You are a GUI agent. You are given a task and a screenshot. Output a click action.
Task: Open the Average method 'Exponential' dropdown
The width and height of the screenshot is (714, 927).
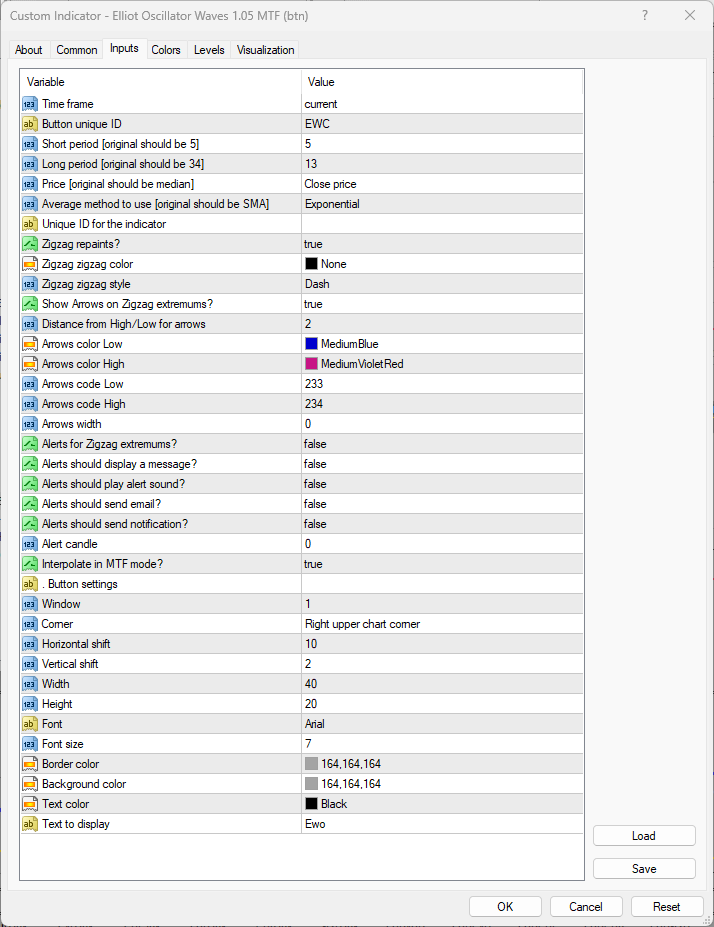click(x=442, y=204)
